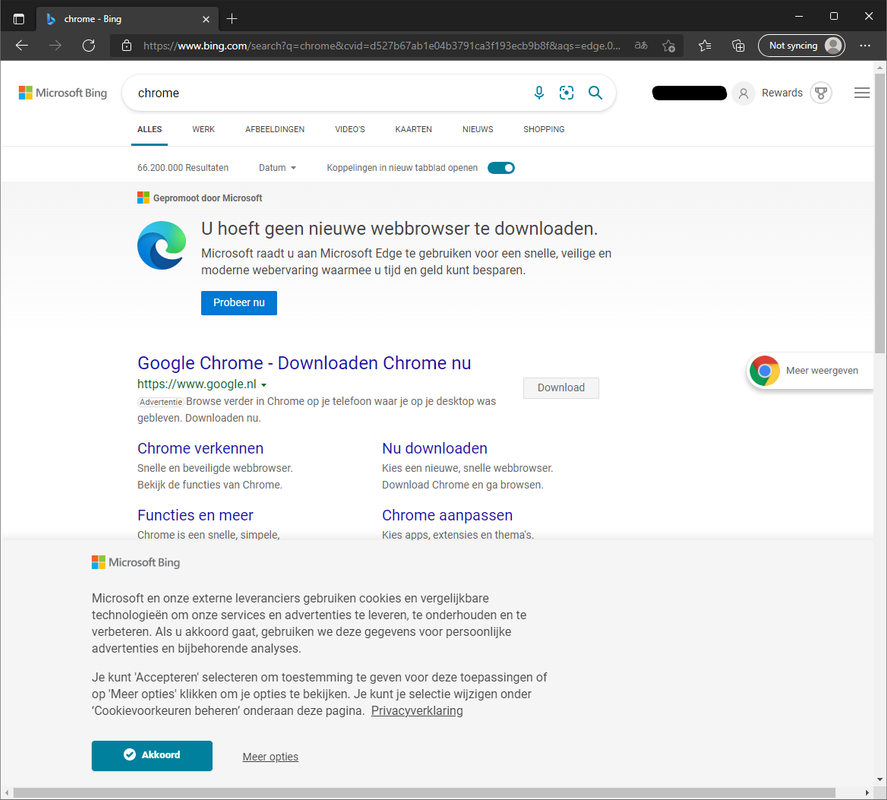
Task: Add this page to favorites star
Action: (x=669, y=46)
